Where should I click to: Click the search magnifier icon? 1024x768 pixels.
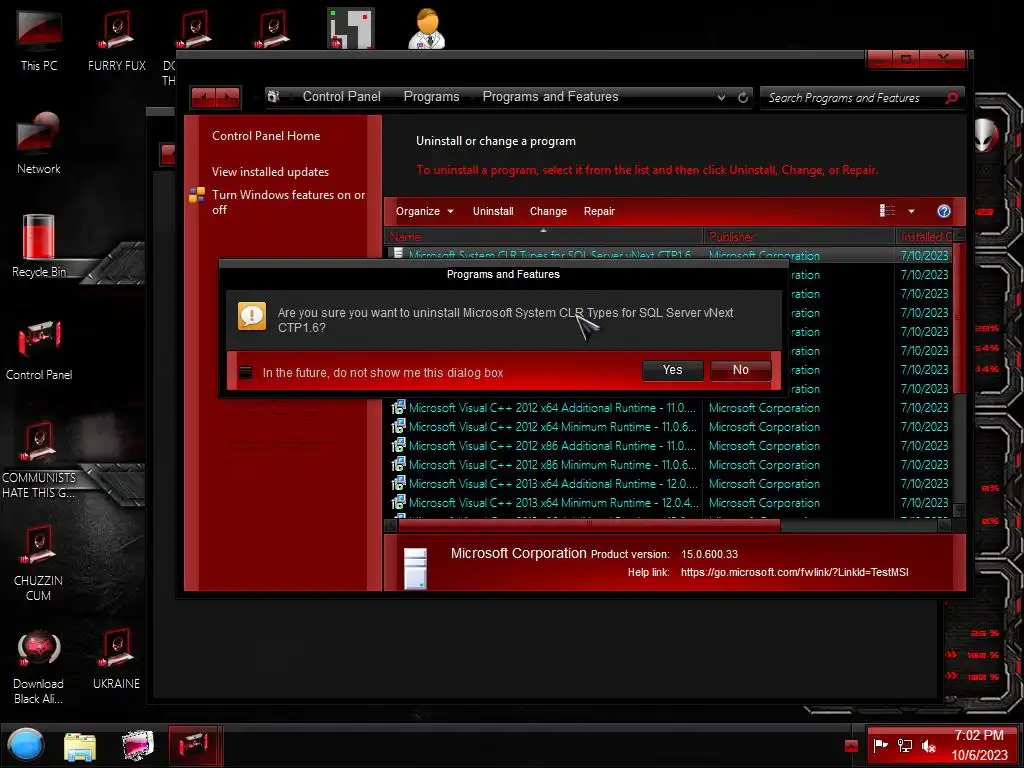952,97
